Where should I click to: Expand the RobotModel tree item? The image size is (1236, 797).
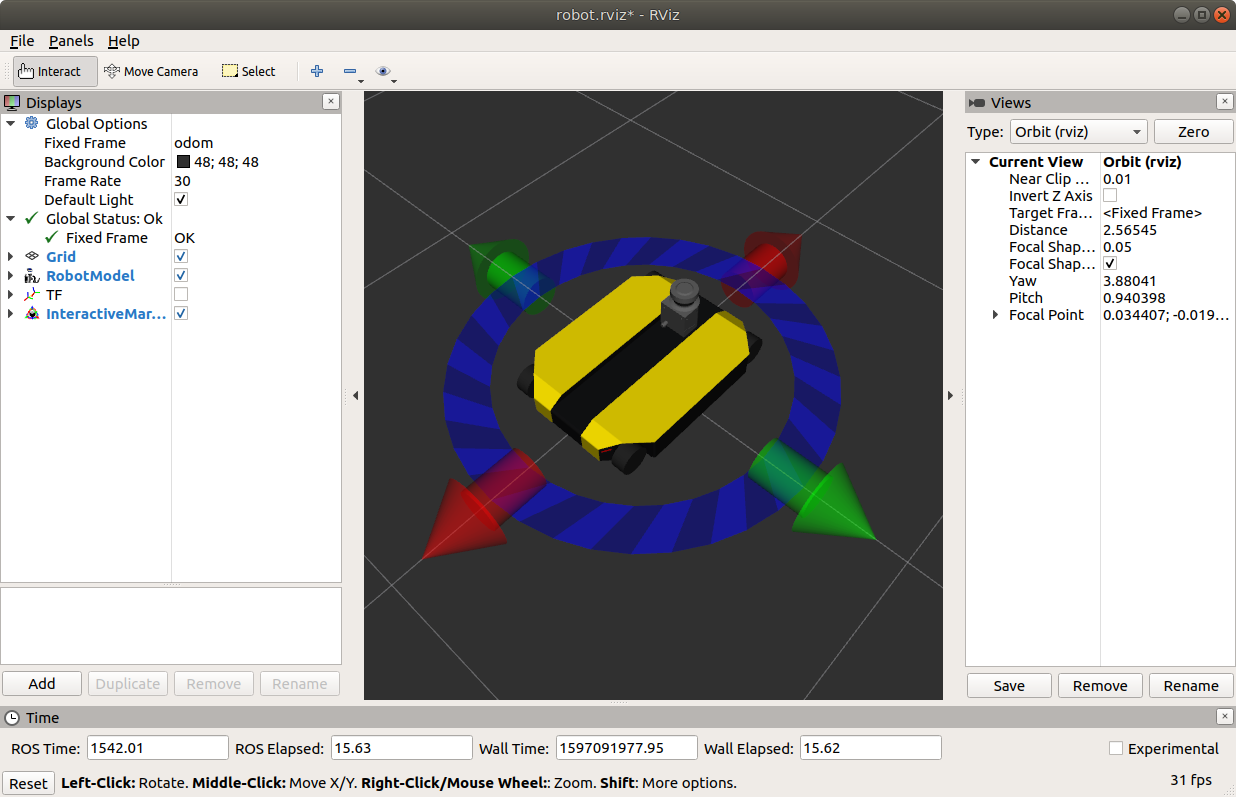11,276
